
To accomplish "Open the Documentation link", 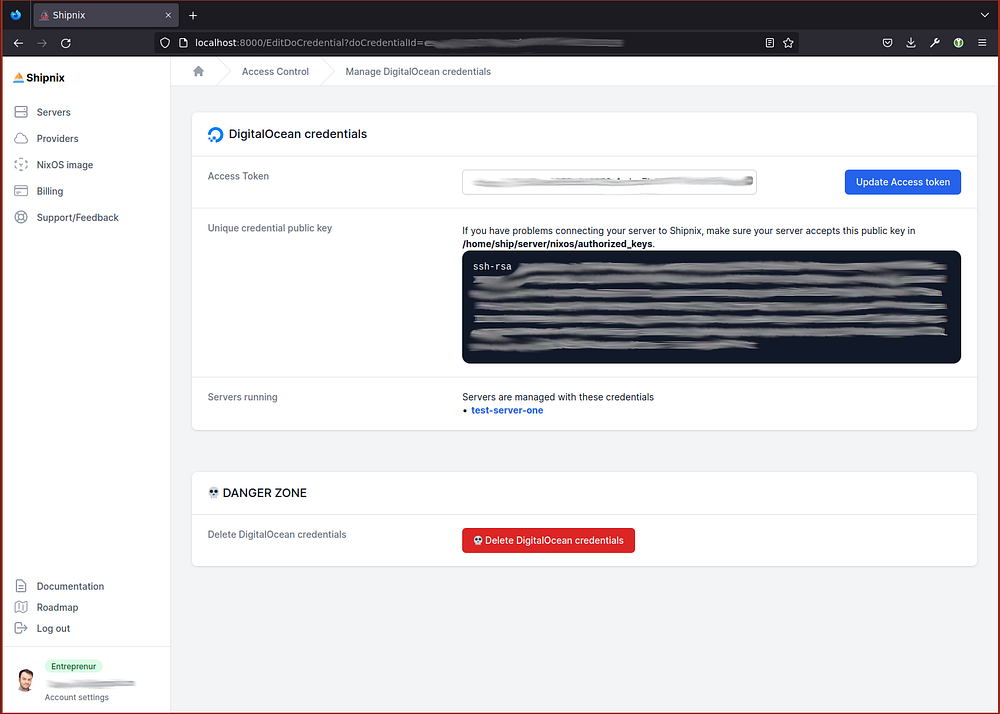I will point(70,586).
